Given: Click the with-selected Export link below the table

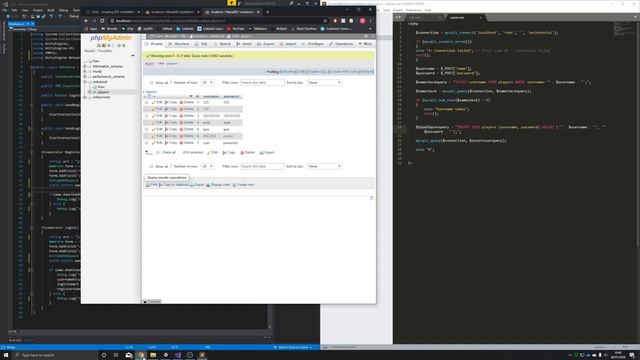Looking at the screenshot, I should pyautogui.click(x=267, y=153).
